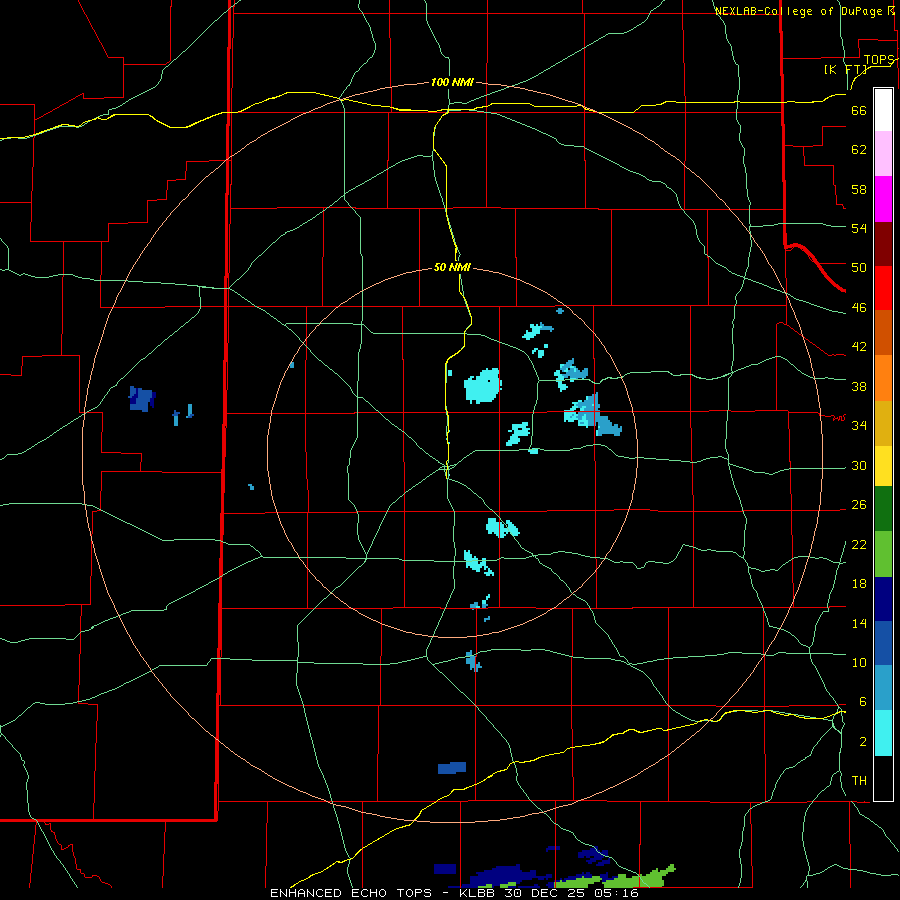
Task: Click the 46 legend value
Action: pyautogui.click(x=859, y=308)
